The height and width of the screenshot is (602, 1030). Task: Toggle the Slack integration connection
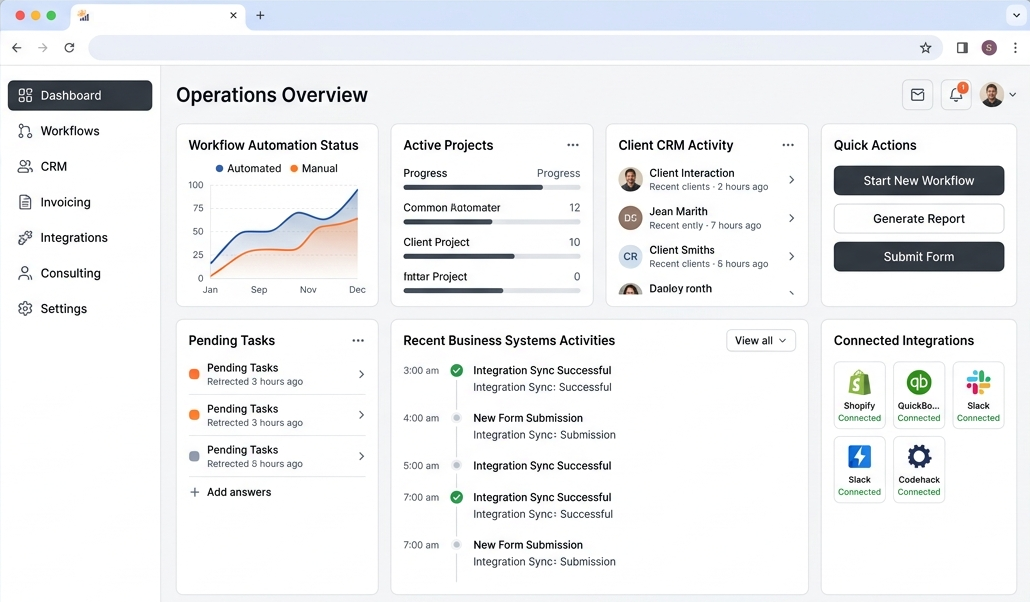(x=978, y=392)
